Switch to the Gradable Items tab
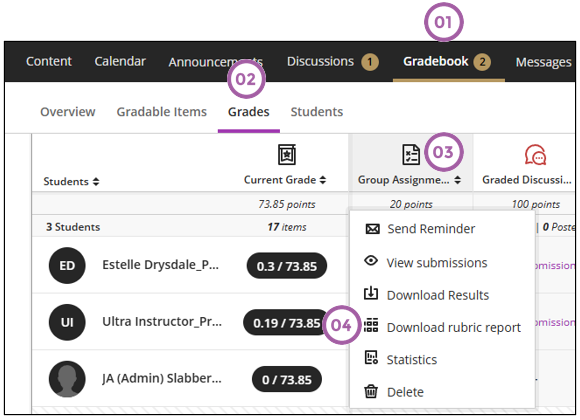Screen dimensions: 580x420 point(162,112)
